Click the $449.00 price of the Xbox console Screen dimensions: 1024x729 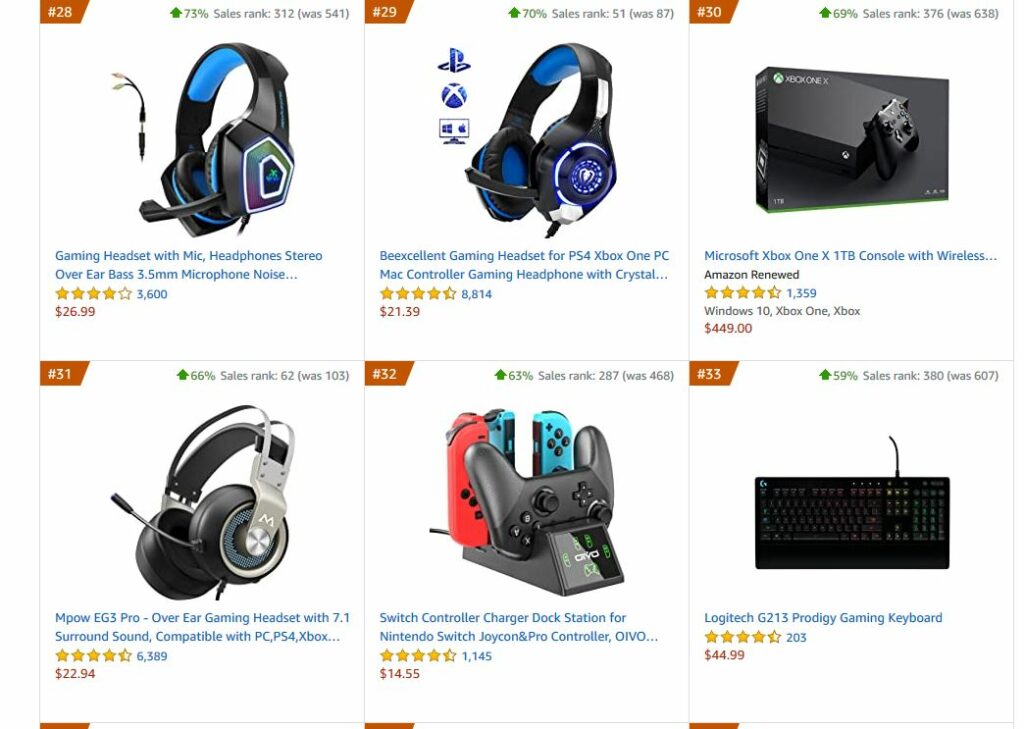pyautogui.click(x=728, y=328)
